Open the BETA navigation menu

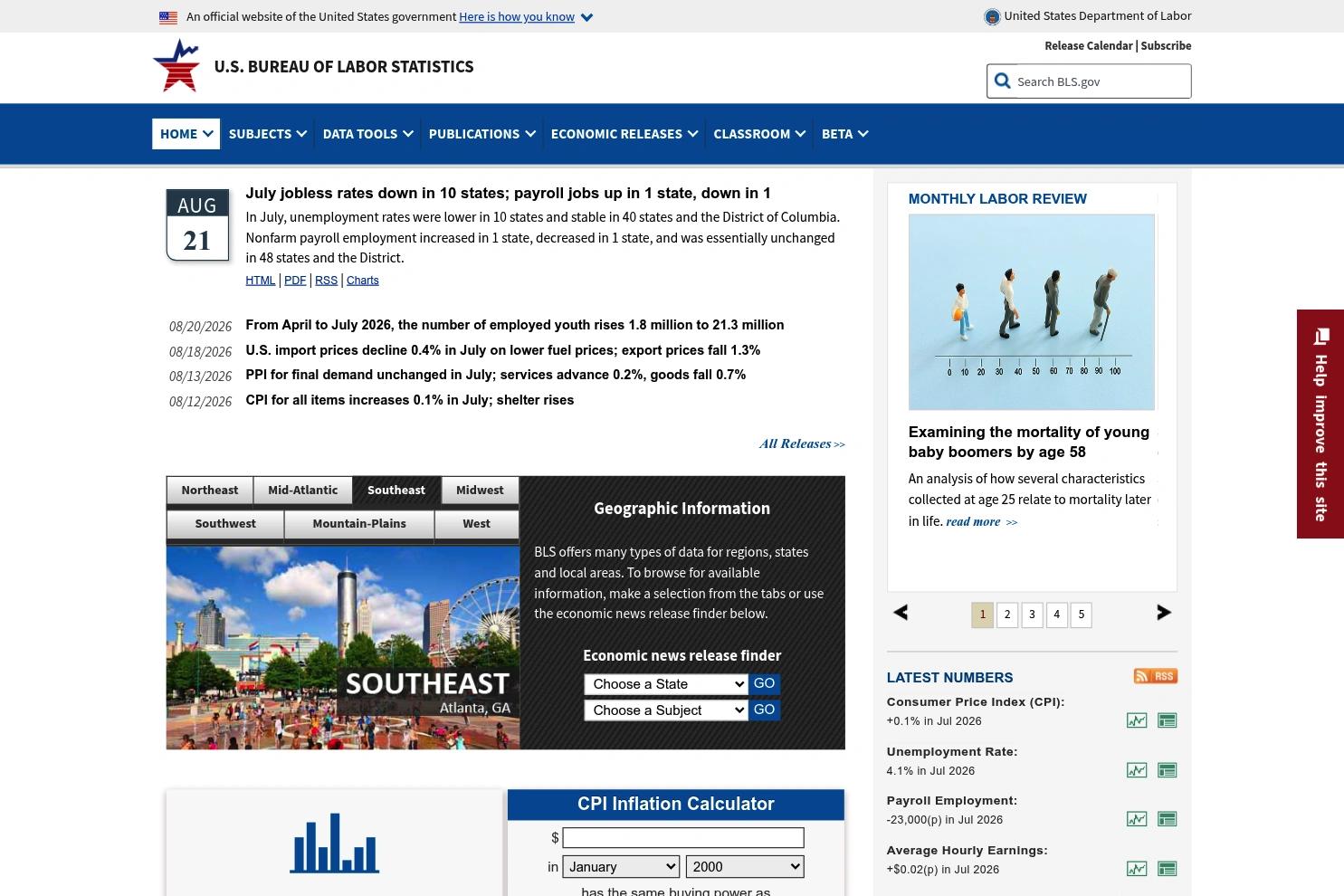(845, 133)
